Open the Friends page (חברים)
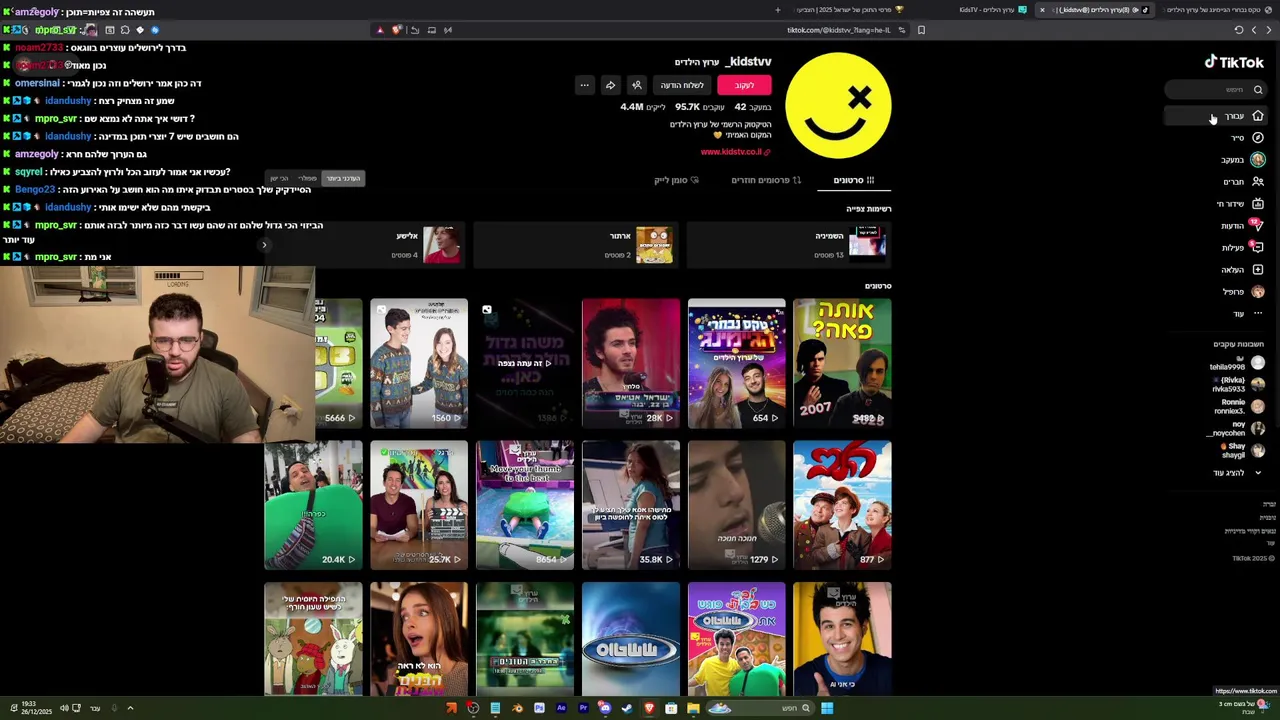Image resolution: width=1280 pixels, height=720 pixels. 1243,182
